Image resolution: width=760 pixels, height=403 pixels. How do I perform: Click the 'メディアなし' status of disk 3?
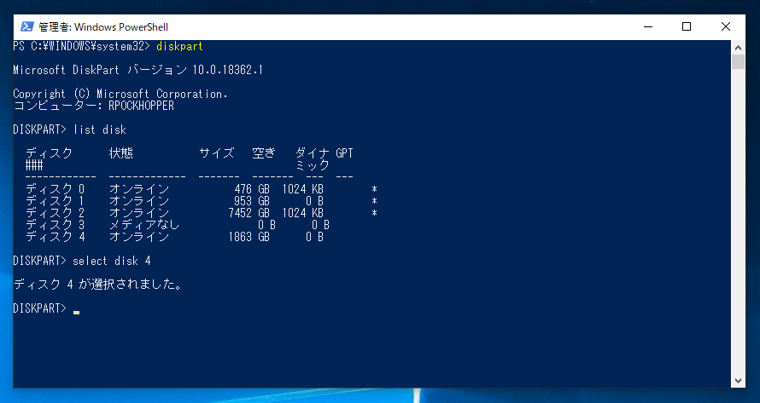(144, 225)
